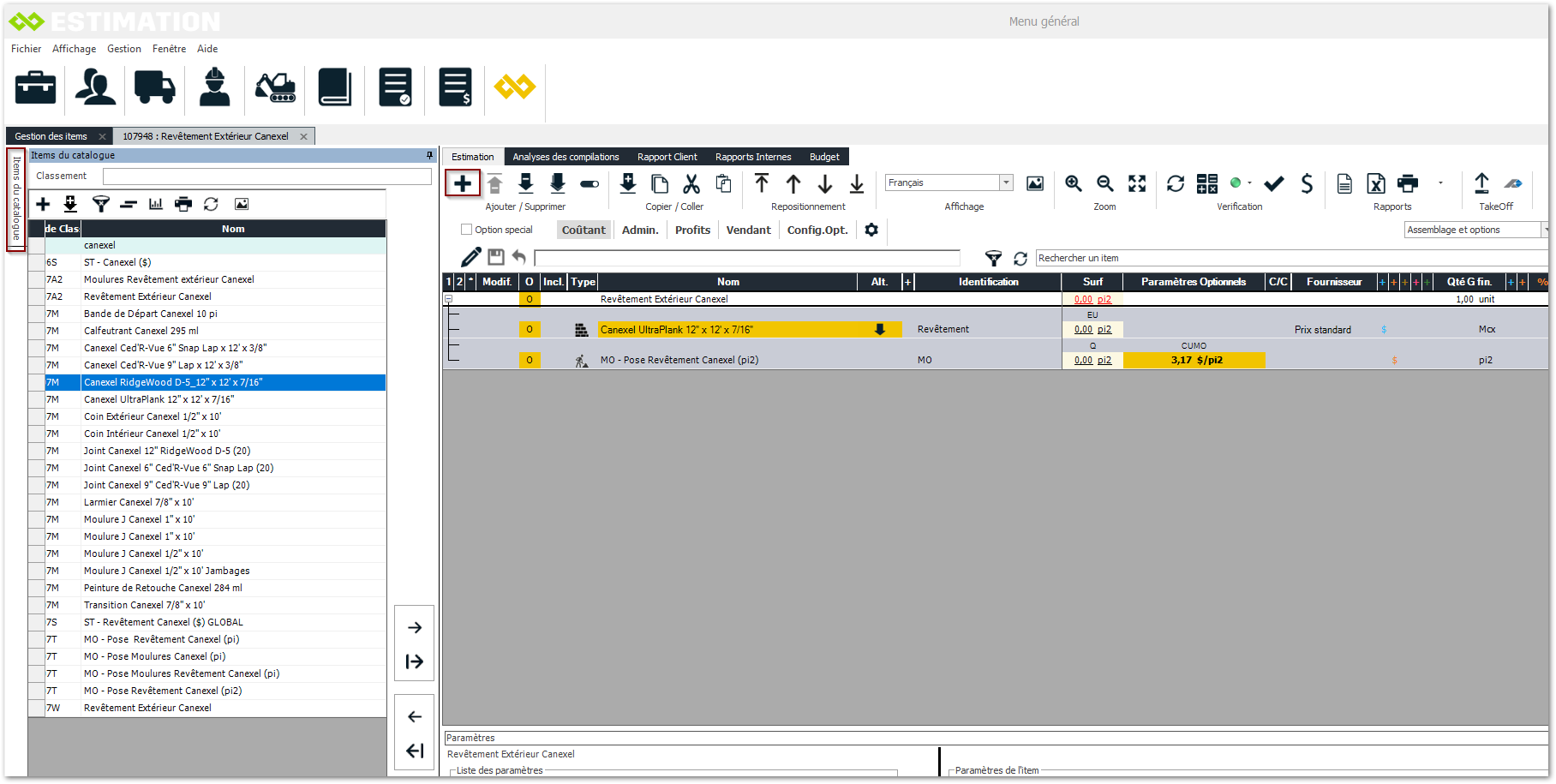
Task: Click the plus icon under Ajouter / Supprimer
Action: [463, 183]
